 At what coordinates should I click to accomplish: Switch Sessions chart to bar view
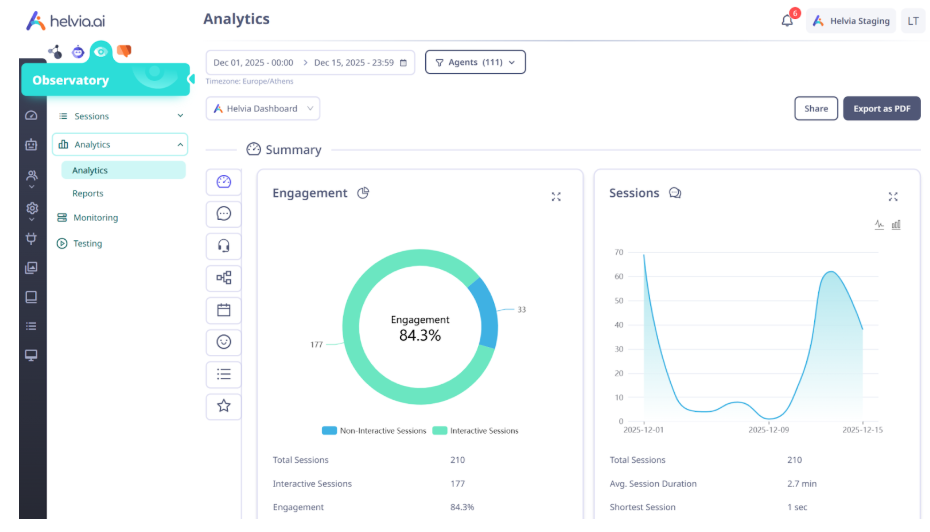pyautogui.click(x=896, y=225)
